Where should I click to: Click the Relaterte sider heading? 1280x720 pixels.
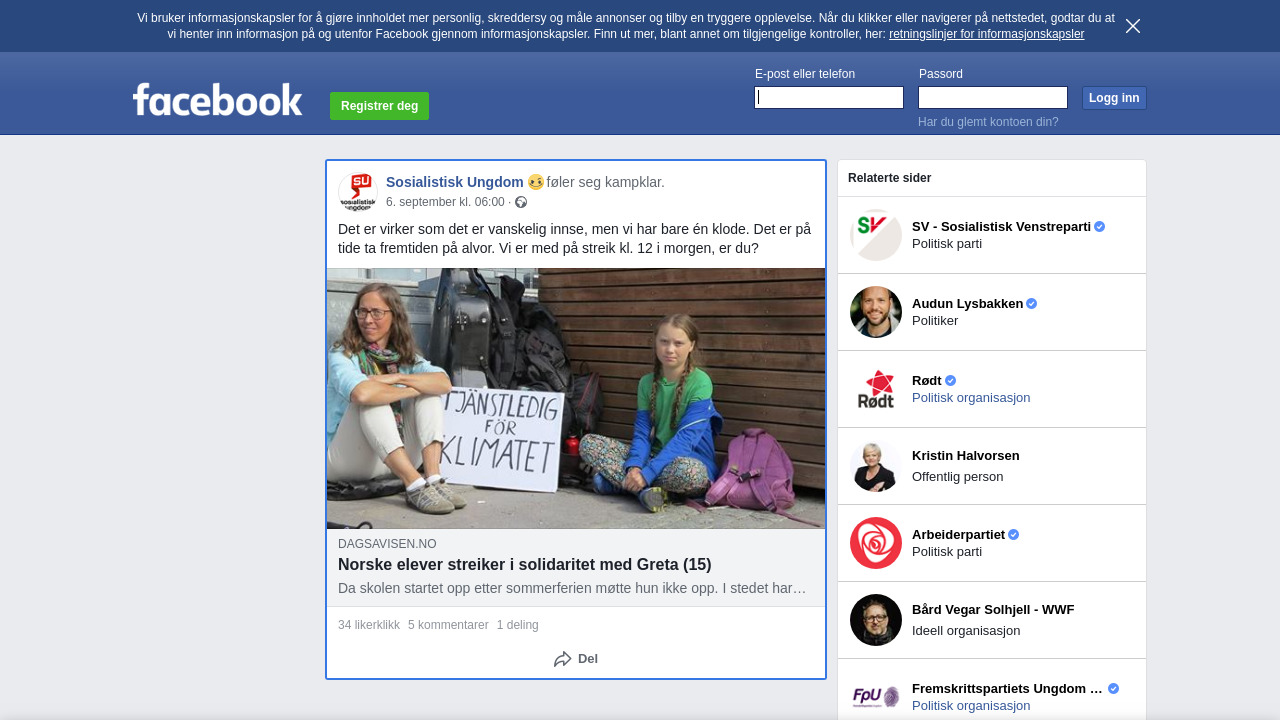[x=890, y=178]
